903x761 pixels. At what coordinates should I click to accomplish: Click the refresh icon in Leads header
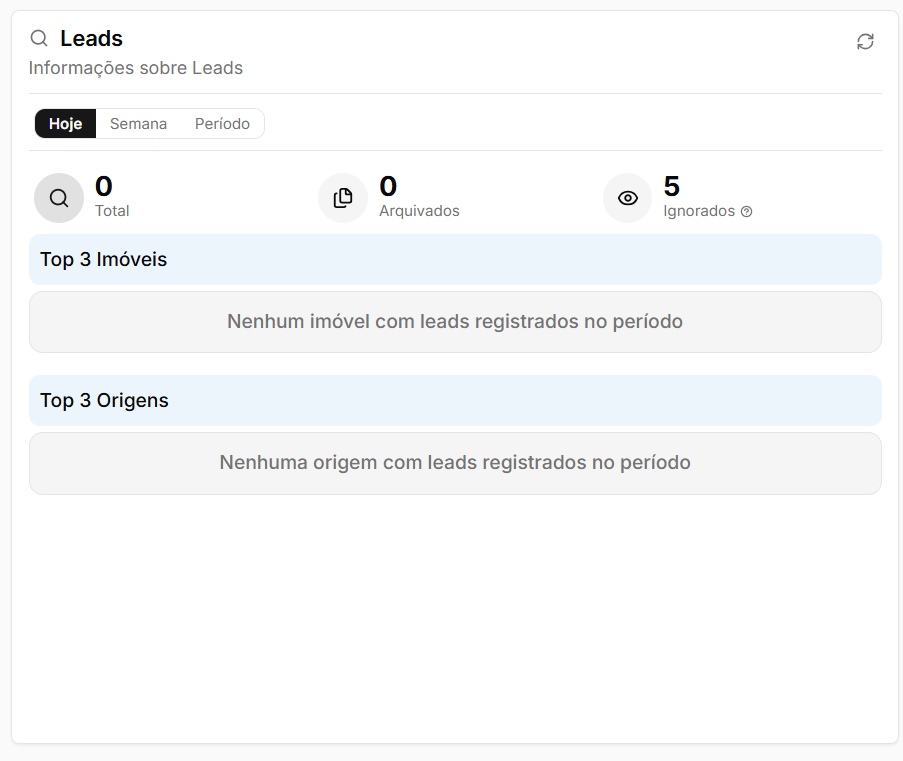pos(865,41)
